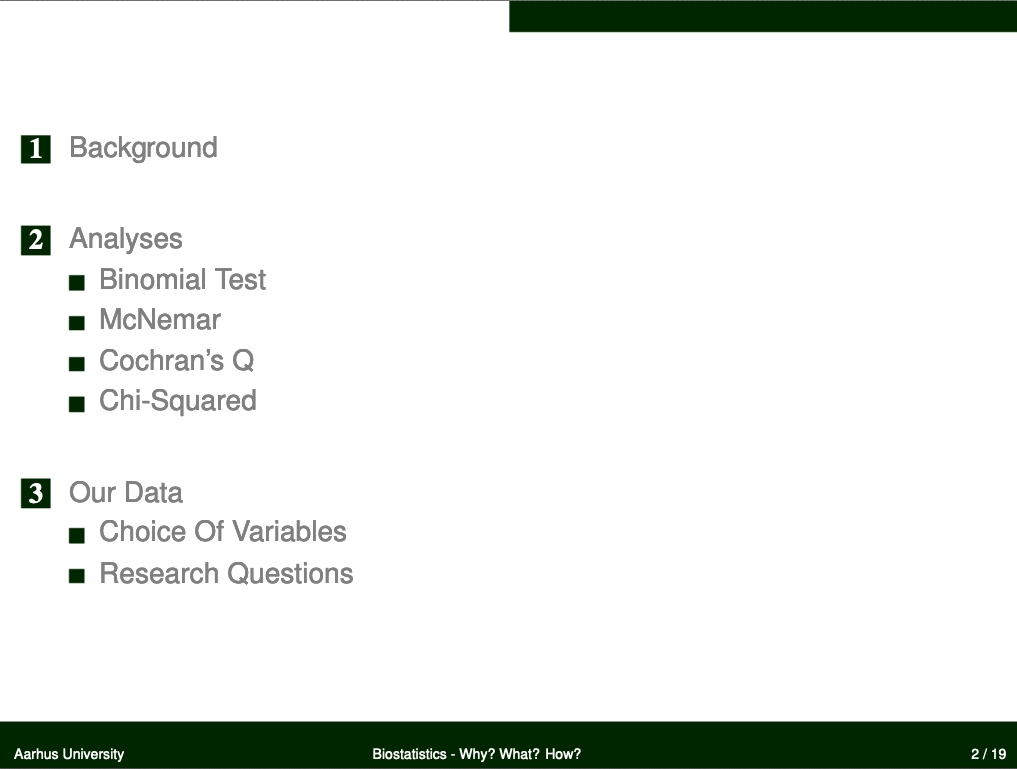Click the Aarhus University footer text
This screenshot has height=769, width=1017.
click(69, 754)
